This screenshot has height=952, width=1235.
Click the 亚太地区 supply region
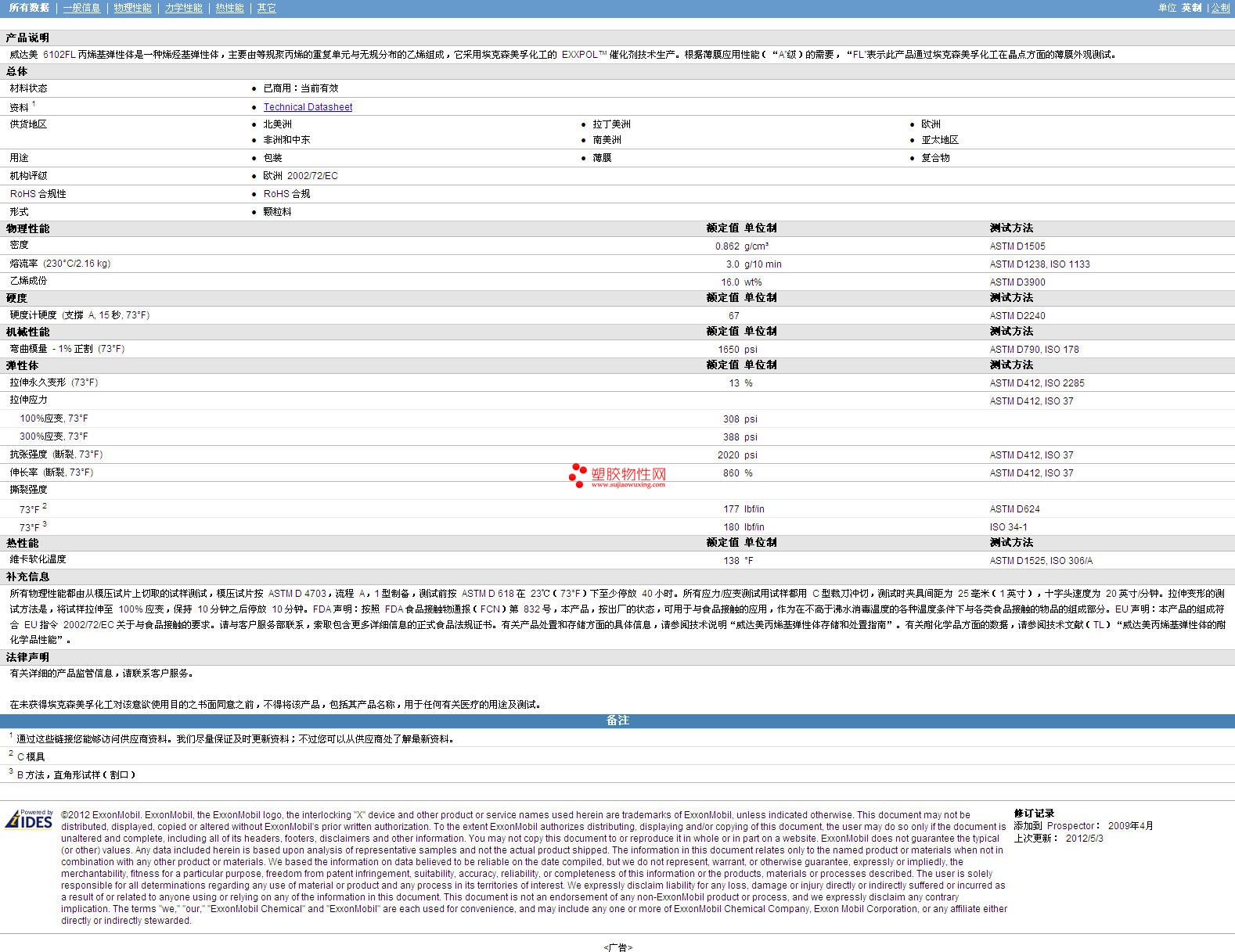tap(940, 140)
